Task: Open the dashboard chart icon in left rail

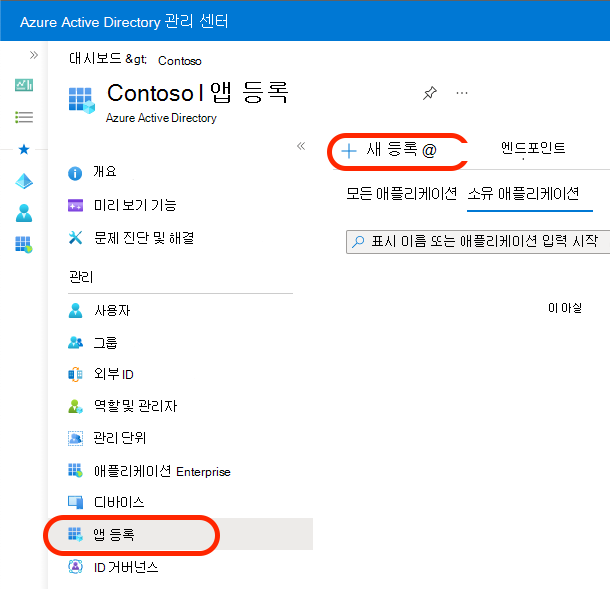Action: click(x=24, y=85)
